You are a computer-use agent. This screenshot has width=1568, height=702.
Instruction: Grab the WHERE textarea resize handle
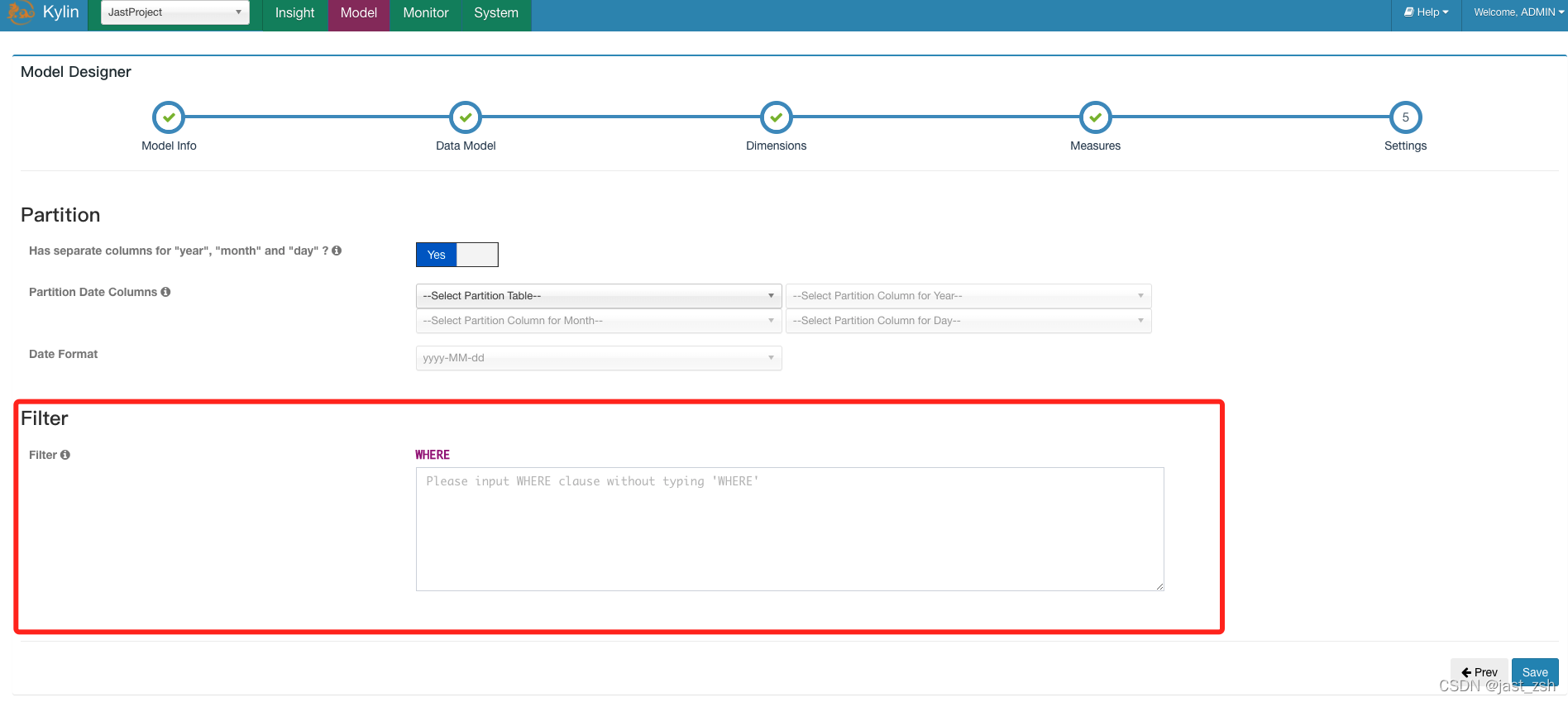[x=1159, y=586]
